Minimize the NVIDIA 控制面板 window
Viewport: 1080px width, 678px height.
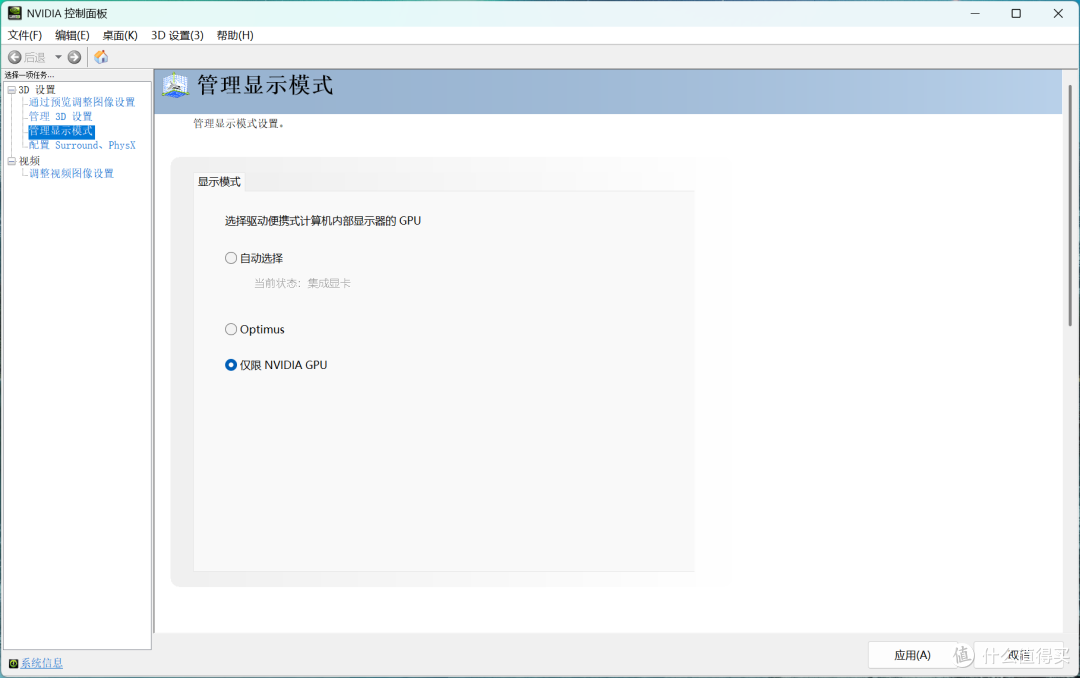point(975,13)
